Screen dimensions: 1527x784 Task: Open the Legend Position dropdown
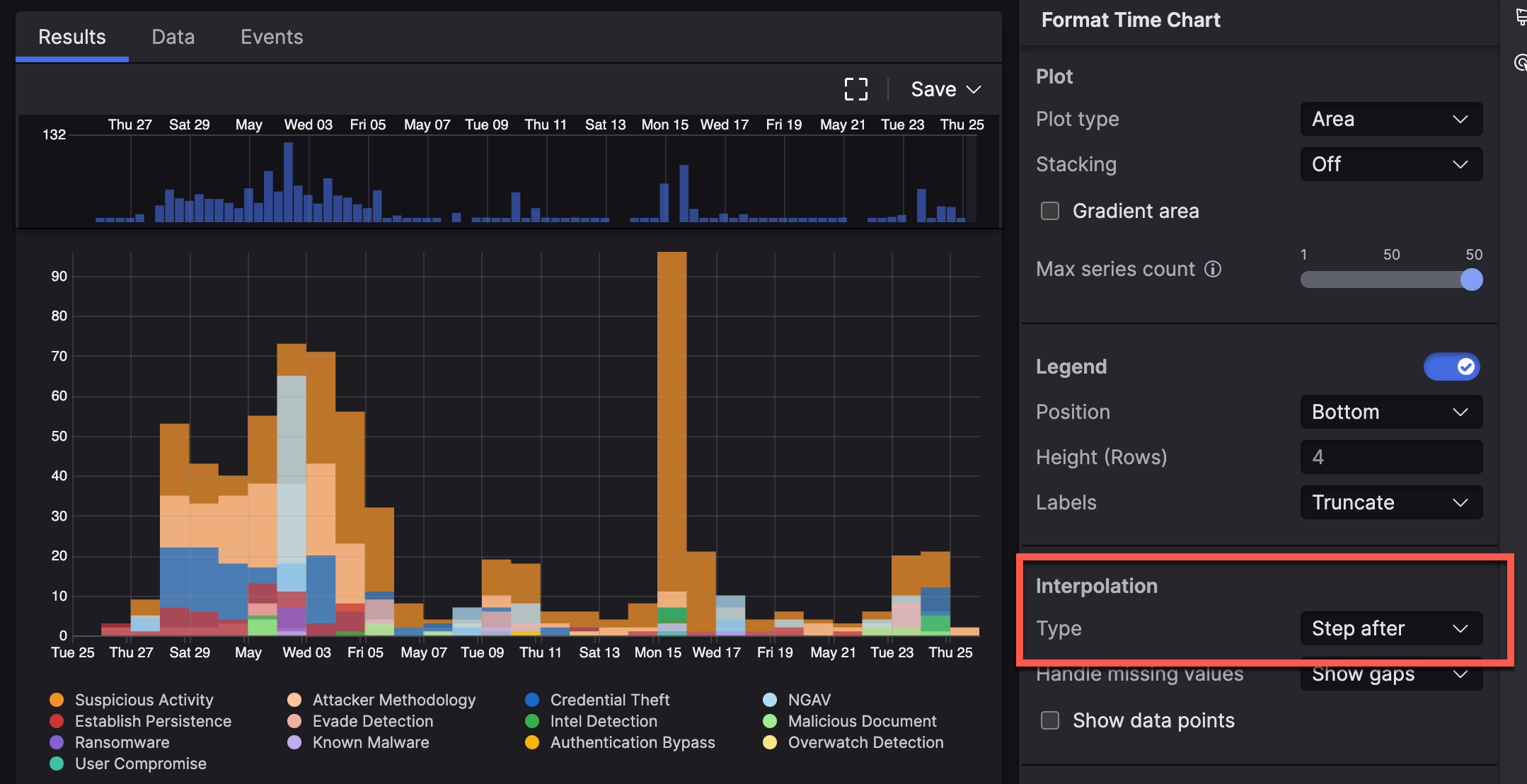pos(1390,412)
